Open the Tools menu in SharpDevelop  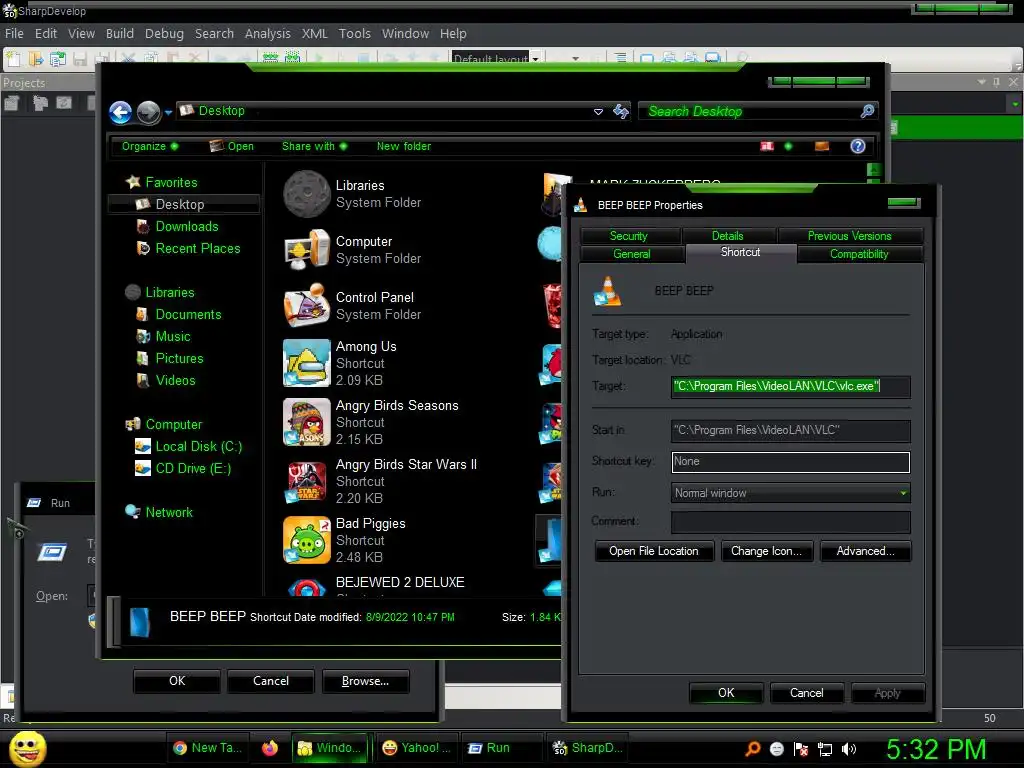click(354, 33)
